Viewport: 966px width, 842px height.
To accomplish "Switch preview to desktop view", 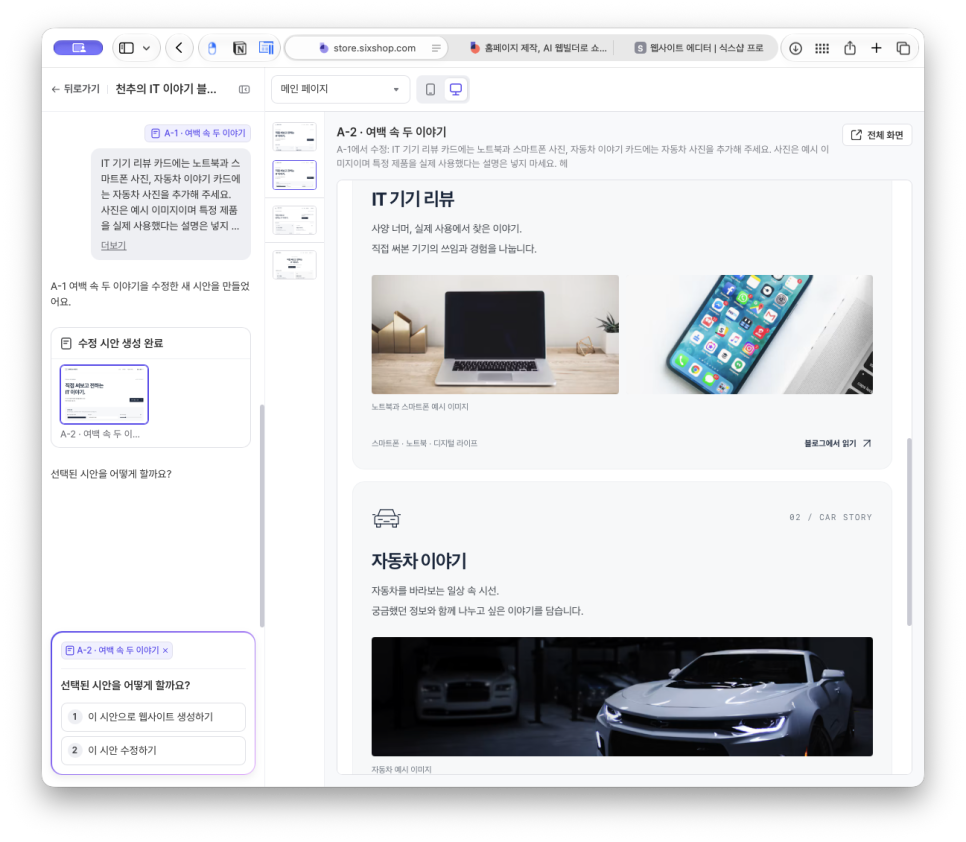I will tap(456, 89).
